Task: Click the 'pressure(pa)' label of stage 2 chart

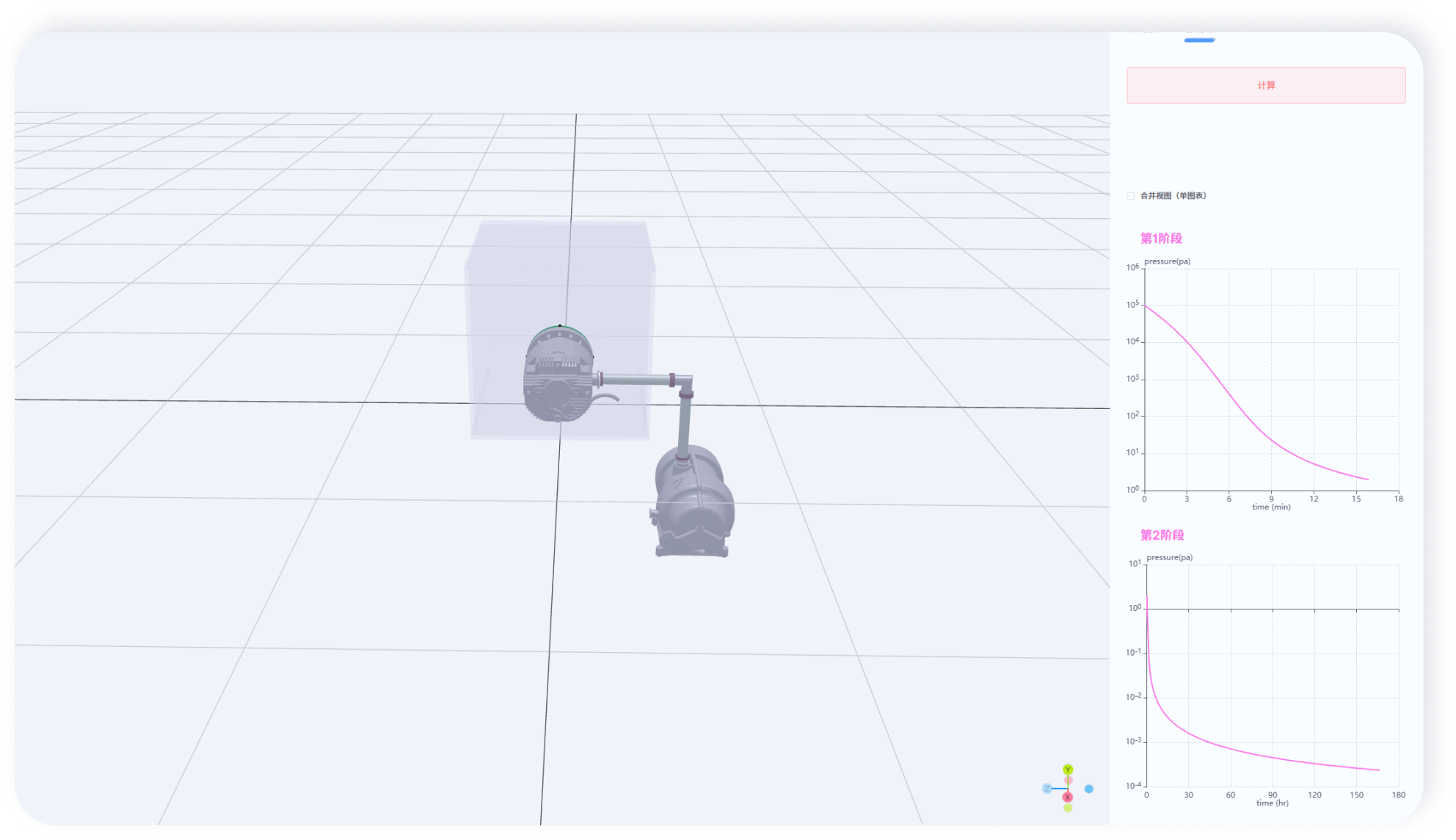Action: (1169, 557)
